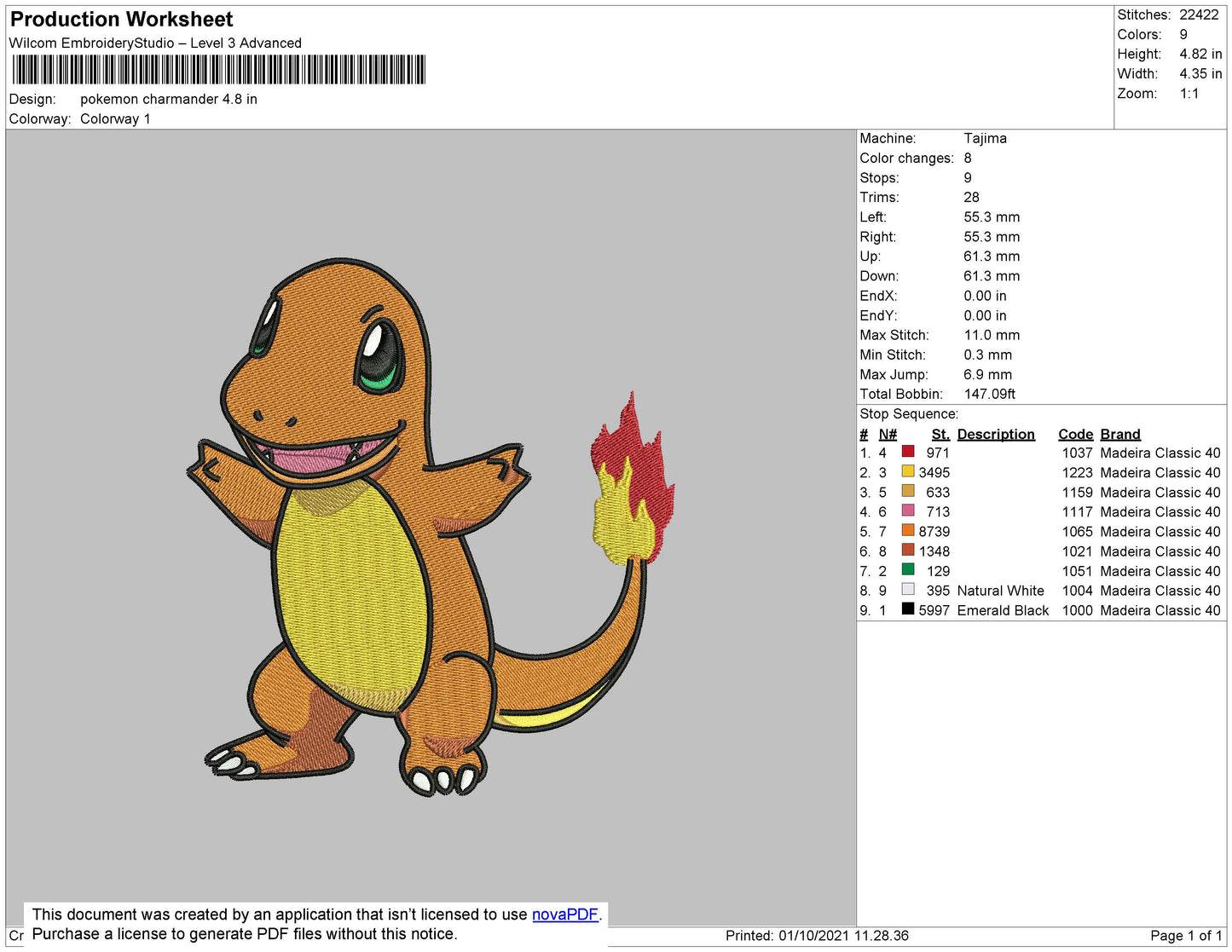The image size is (1232, 952).
Task: Click stitch count '5997' in row 9
Action: [x=934, y=611]
